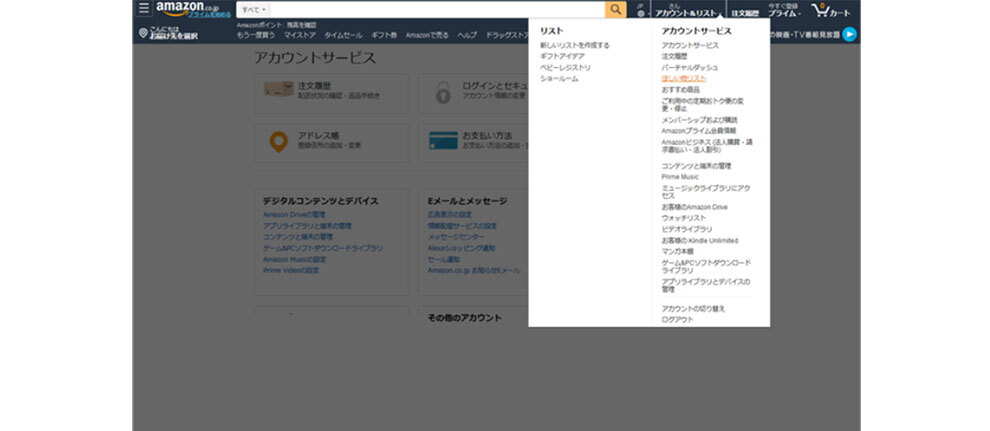Click アカウントの切り替え in flyout
This screenshot has width=990, height=431.
pyautogui.click(x=693, y=309)
